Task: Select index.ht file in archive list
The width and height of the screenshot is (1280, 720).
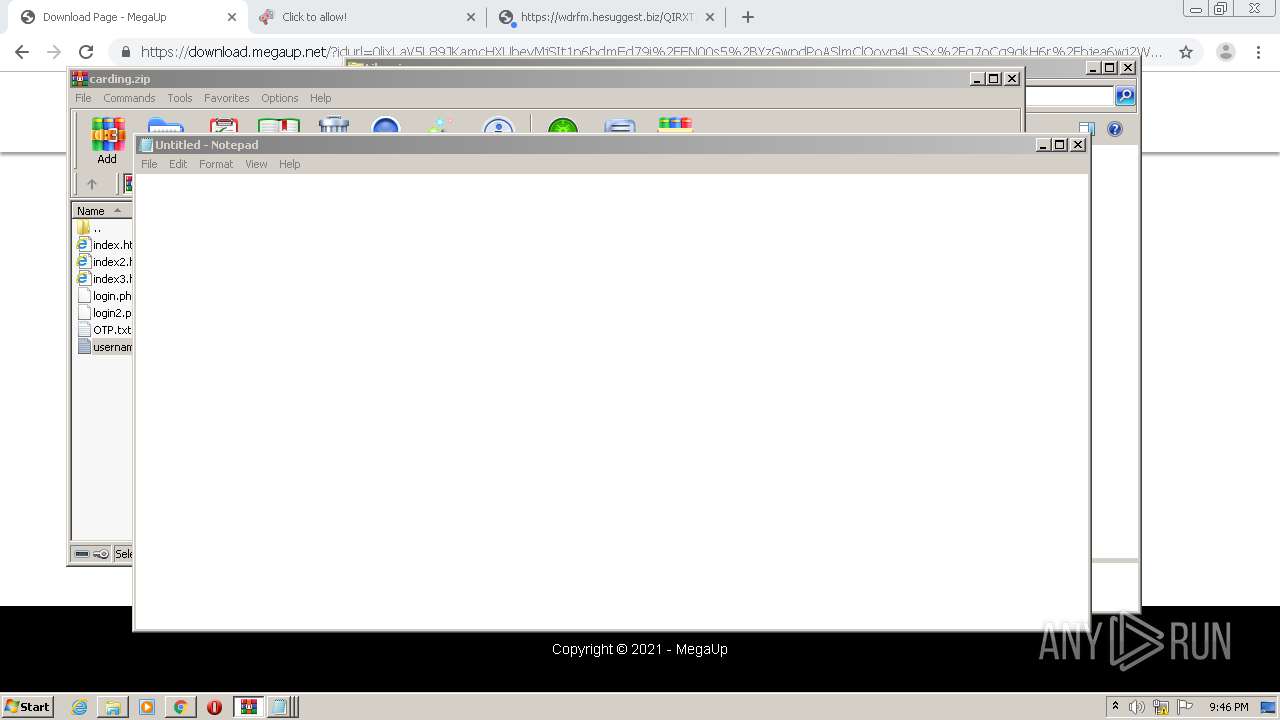Action: click(x=104, y=245)
